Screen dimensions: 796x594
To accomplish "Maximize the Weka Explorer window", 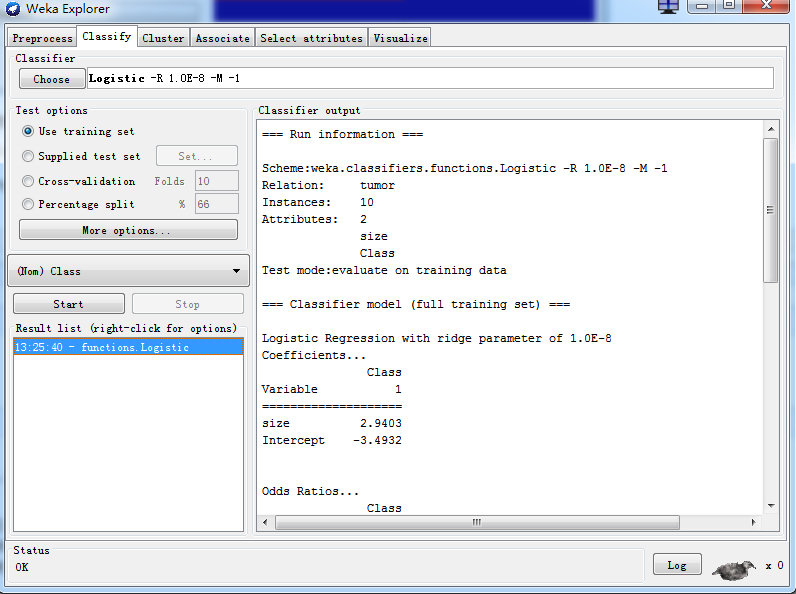I will (729, 6).
